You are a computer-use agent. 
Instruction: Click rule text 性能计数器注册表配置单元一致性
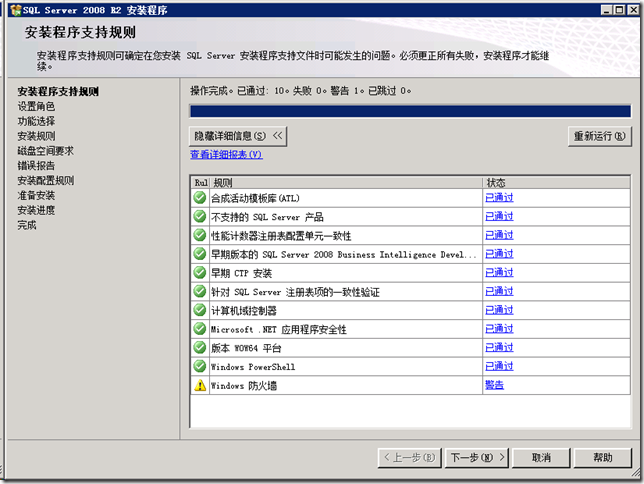281,236
